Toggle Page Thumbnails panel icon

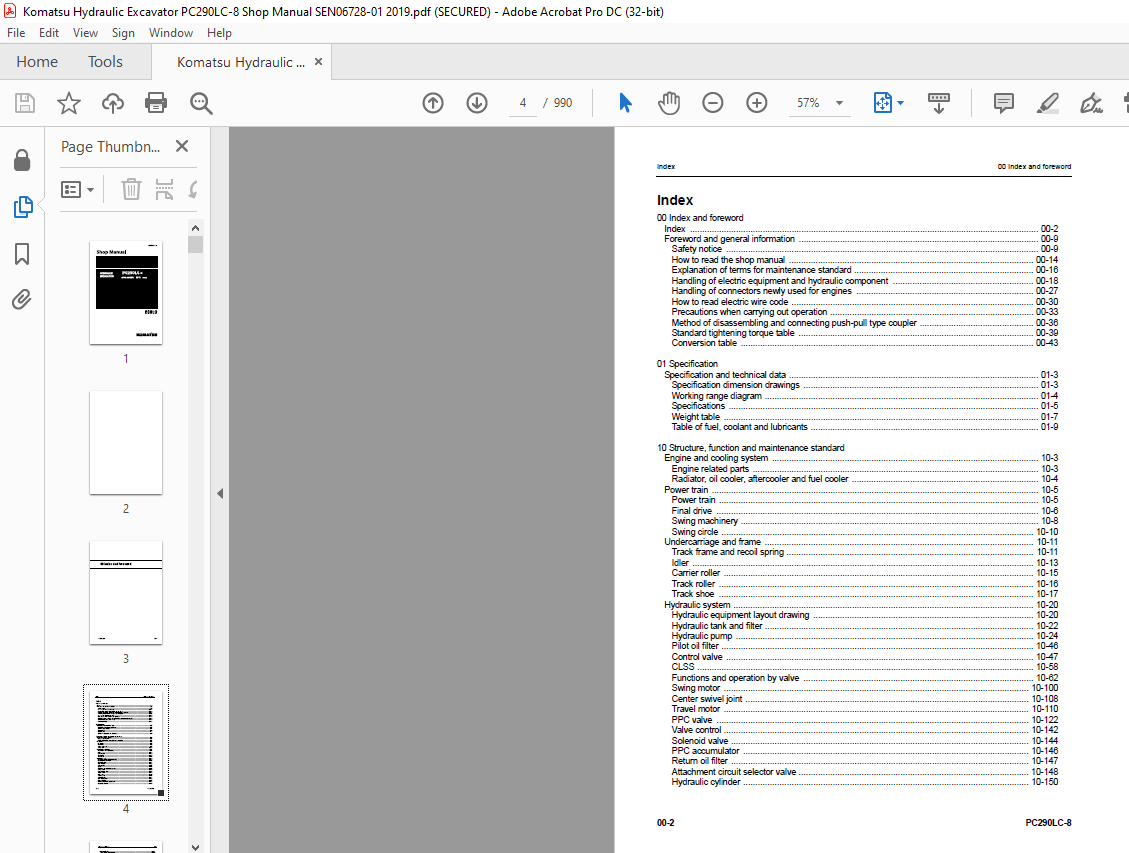click(x=23, y=207)
